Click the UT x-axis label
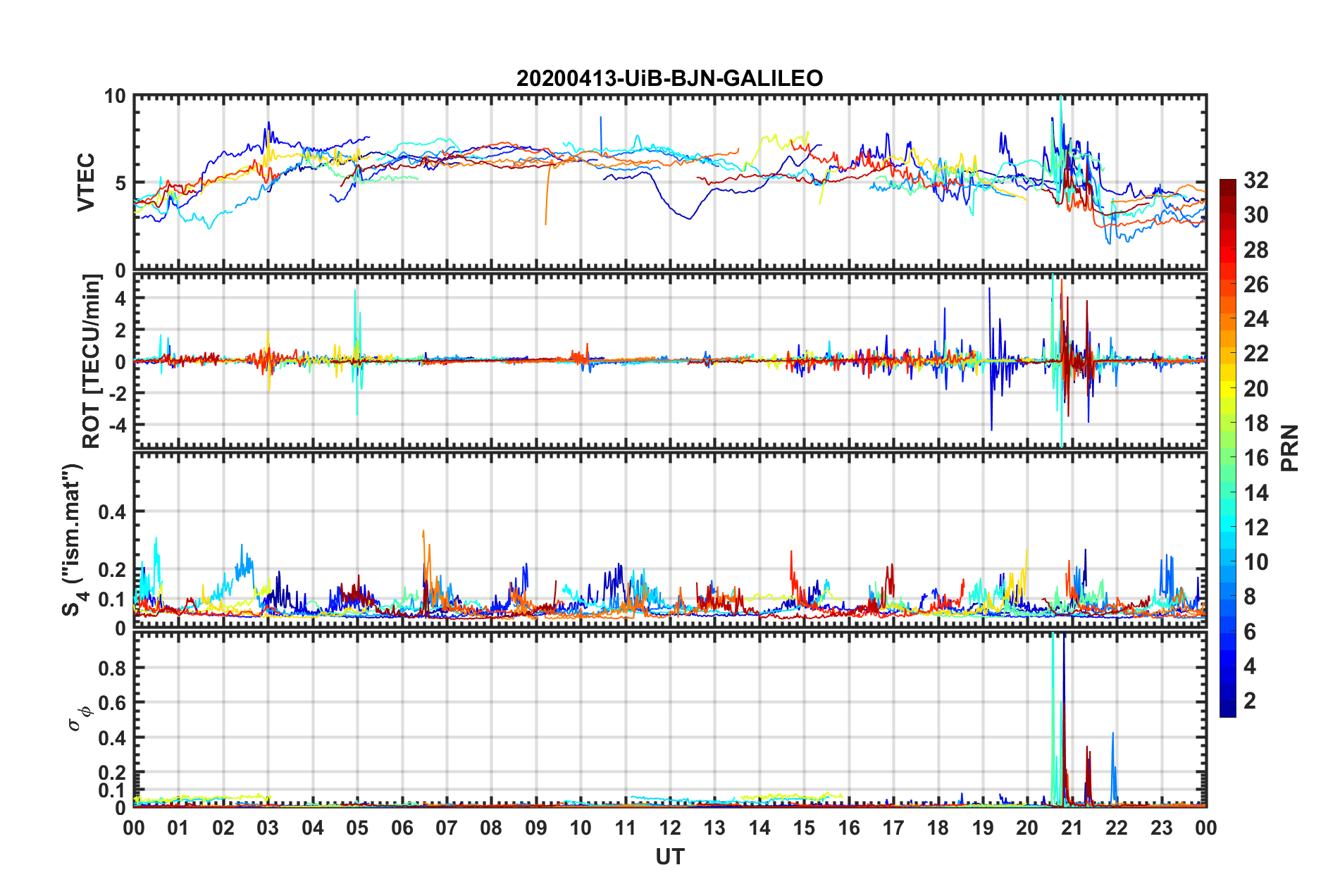 pos(669,857)
